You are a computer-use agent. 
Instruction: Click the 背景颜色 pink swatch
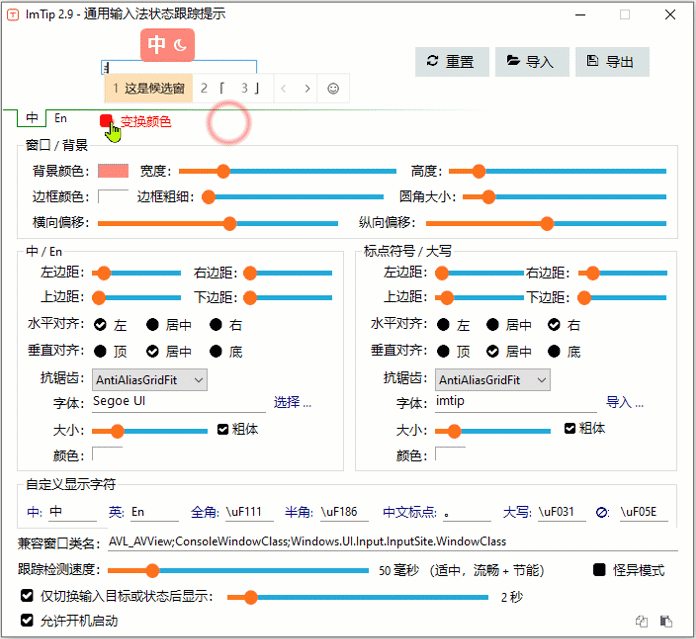[113, 171]
